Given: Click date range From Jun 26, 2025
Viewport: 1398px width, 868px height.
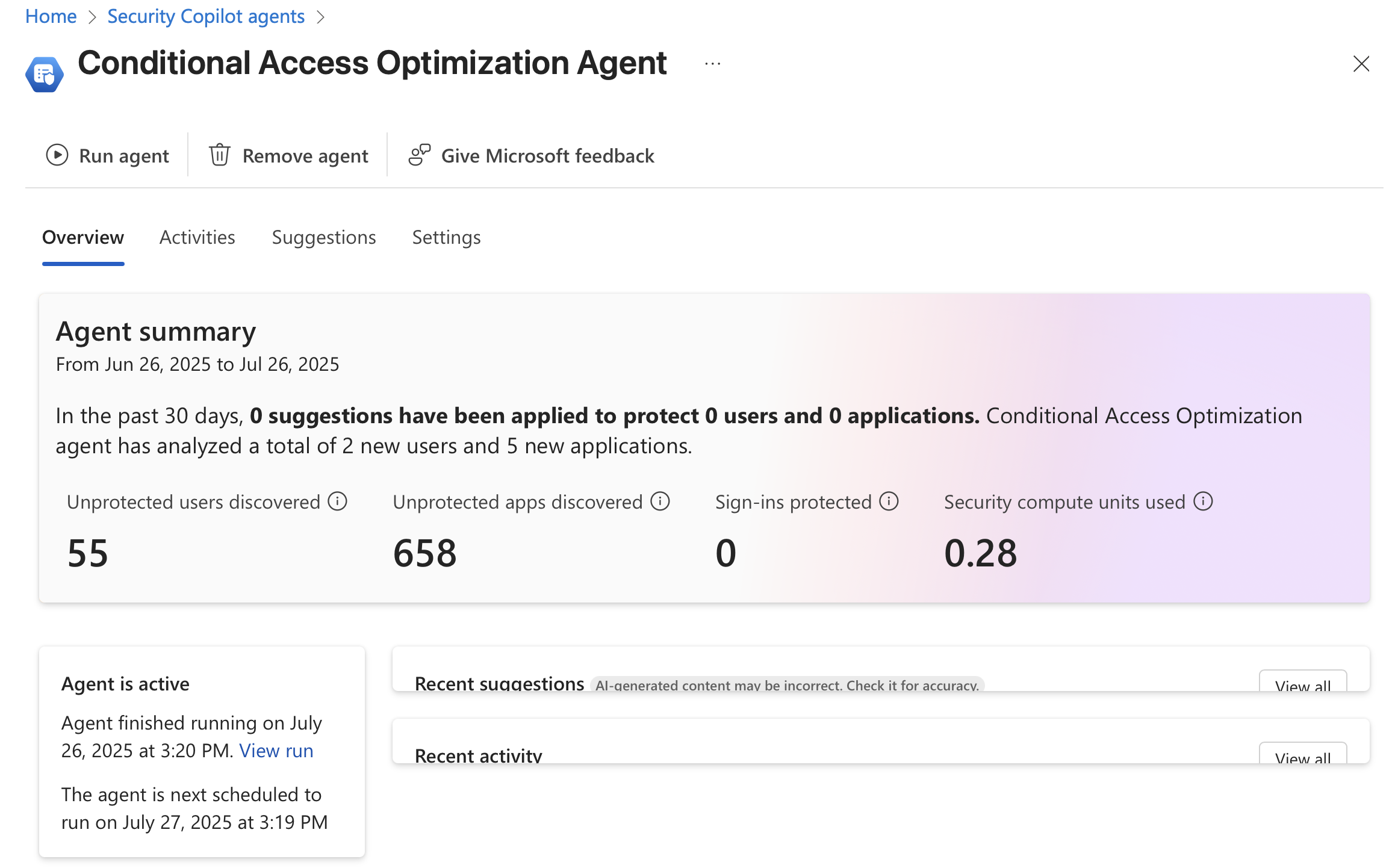Looking at the screenshot, I should (x=197, y=364).
